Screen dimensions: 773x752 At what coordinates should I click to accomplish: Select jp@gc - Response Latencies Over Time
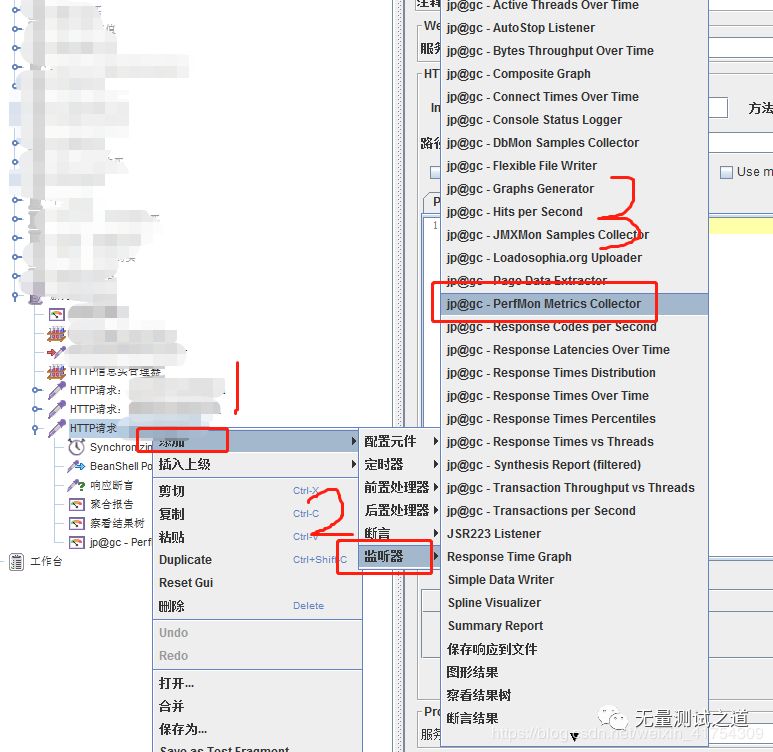[x=574, y=350]
